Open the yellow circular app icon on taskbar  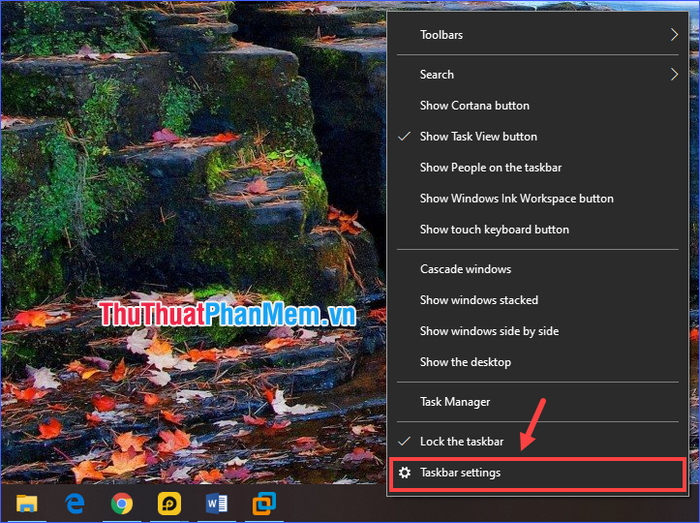[169, 504]
